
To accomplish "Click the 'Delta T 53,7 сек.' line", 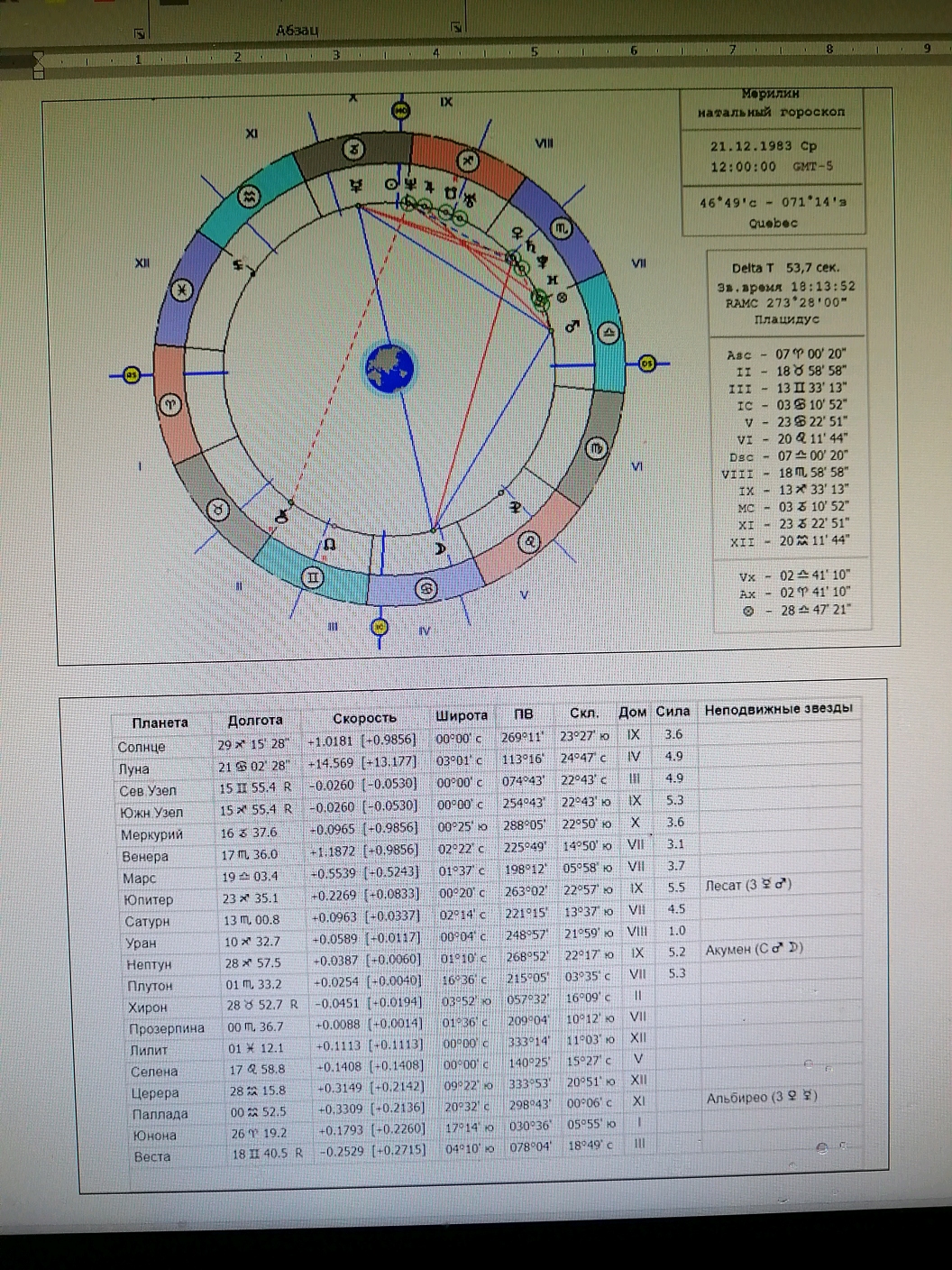I will pos(785,268).
